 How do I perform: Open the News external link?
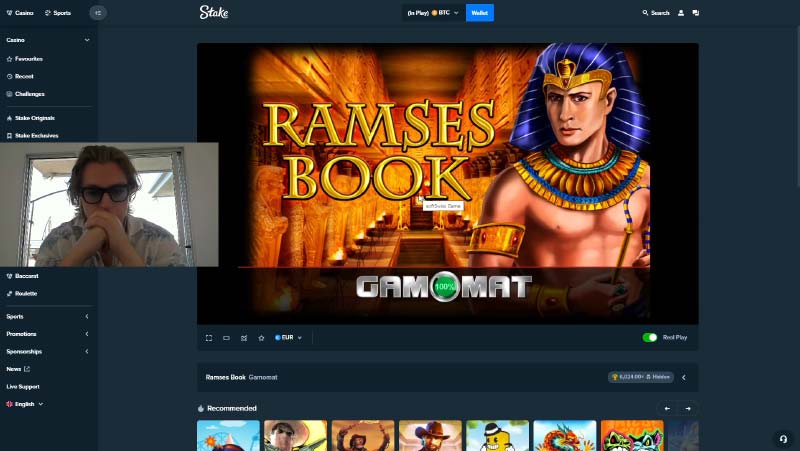click(x=18, y=369)
